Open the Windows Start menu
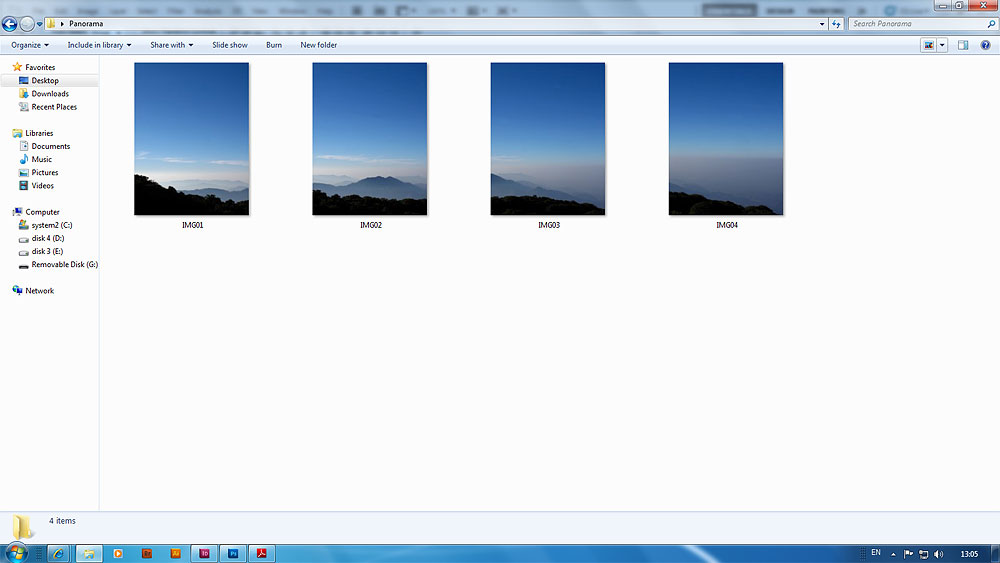Screen dimensions: 1000x563 pos(17,552)
